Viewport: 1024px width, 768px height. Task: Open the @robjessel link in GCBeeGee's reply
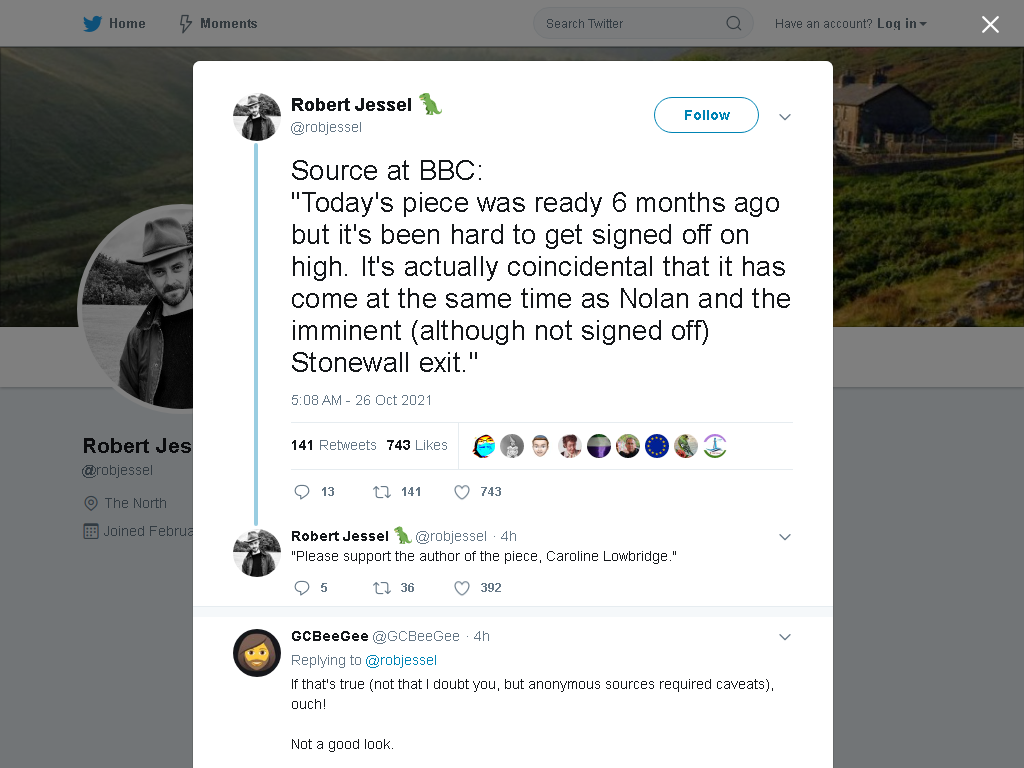click(x=400, y=660)
